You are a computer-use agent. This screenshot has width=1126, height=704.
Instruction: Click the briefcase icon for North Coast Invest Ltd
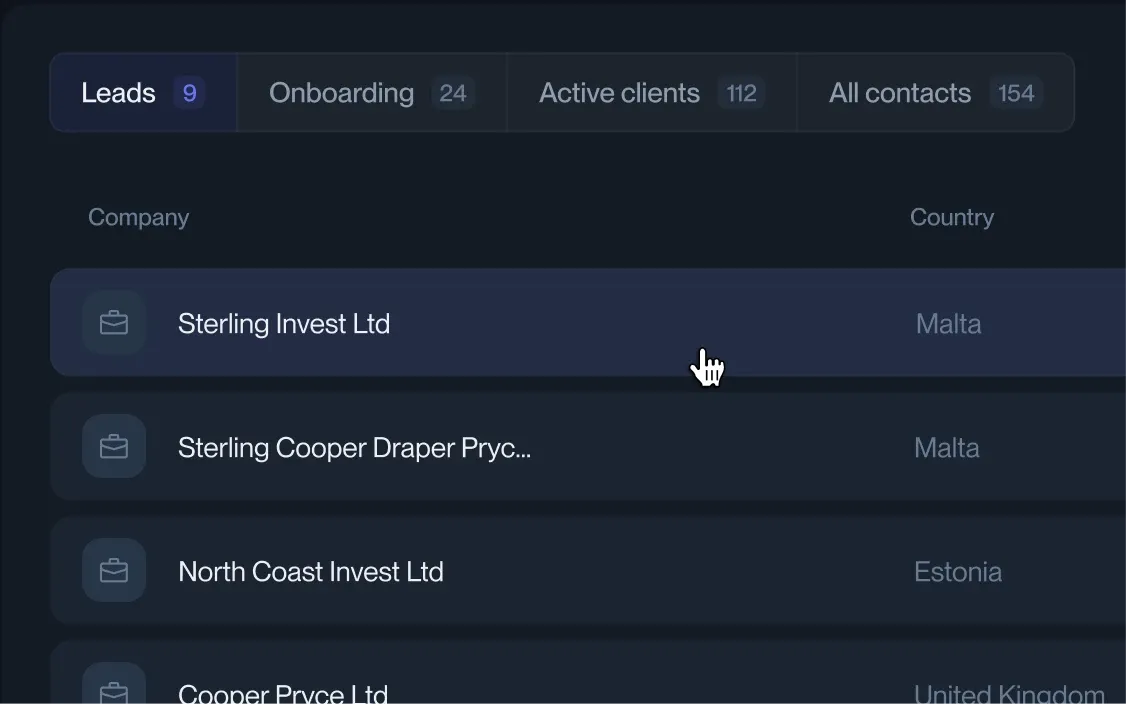[113, 570]
